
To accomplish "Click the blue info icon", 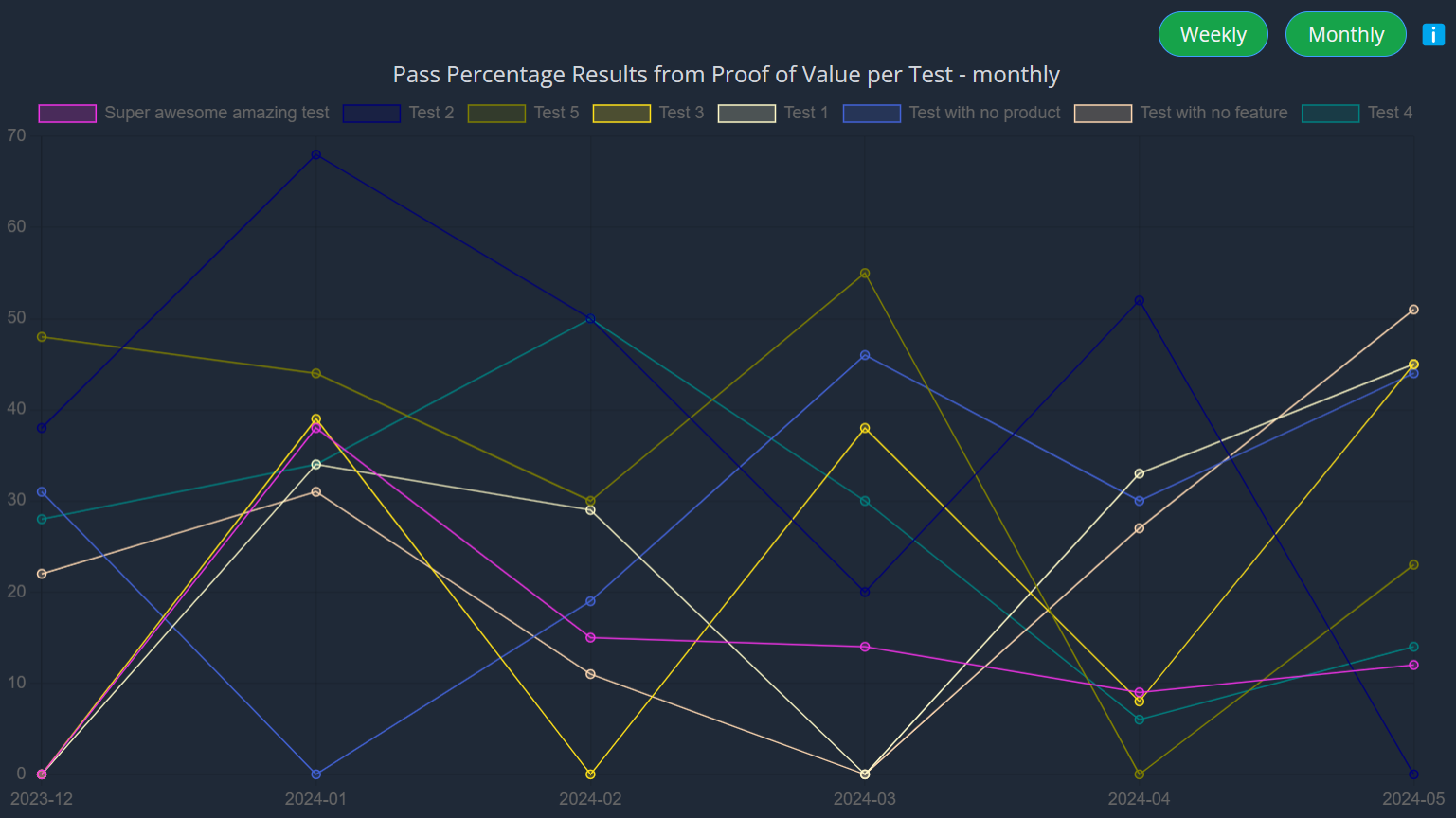I will (1432, 35).
